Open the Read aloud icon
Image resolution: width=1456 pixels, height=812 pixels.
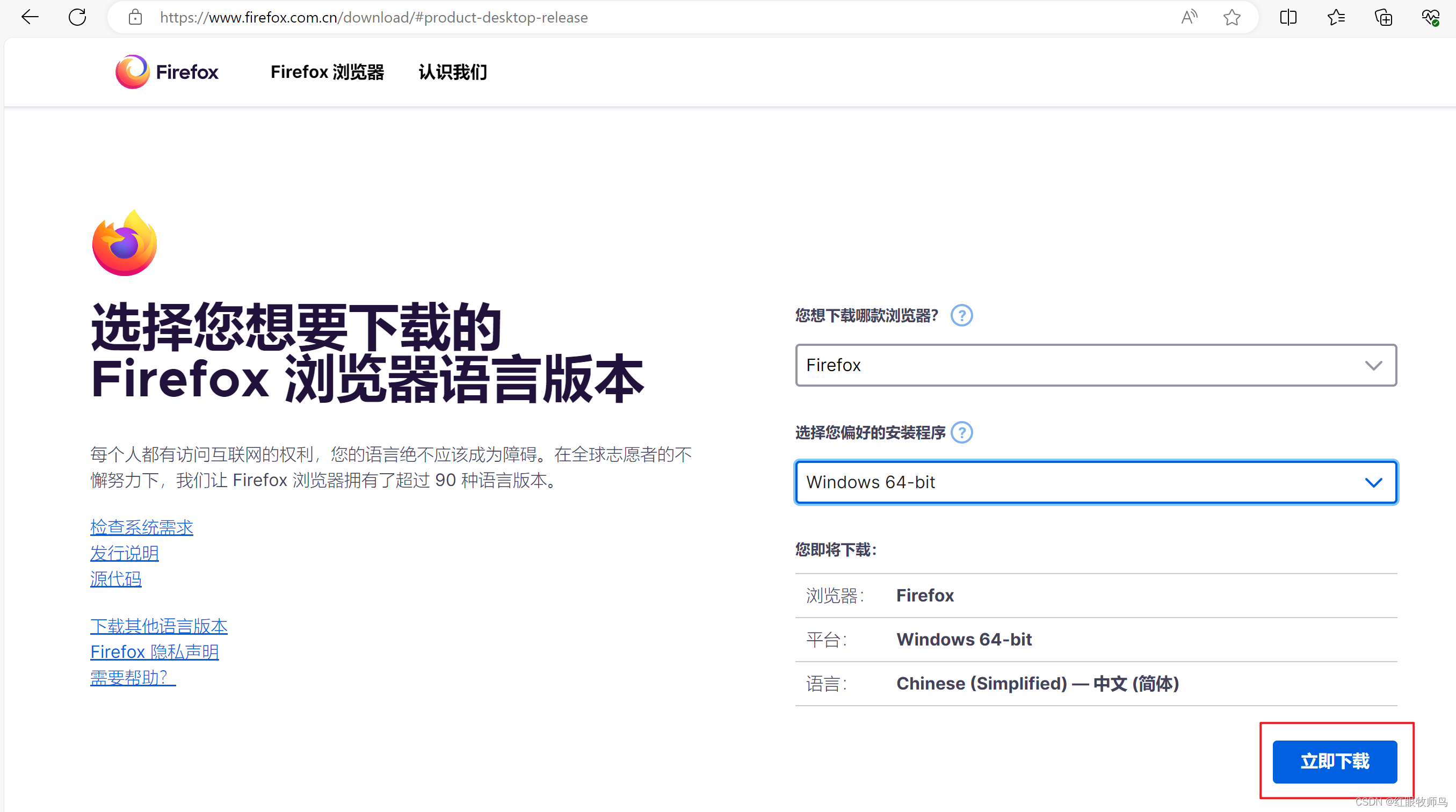coord(1189,17)
